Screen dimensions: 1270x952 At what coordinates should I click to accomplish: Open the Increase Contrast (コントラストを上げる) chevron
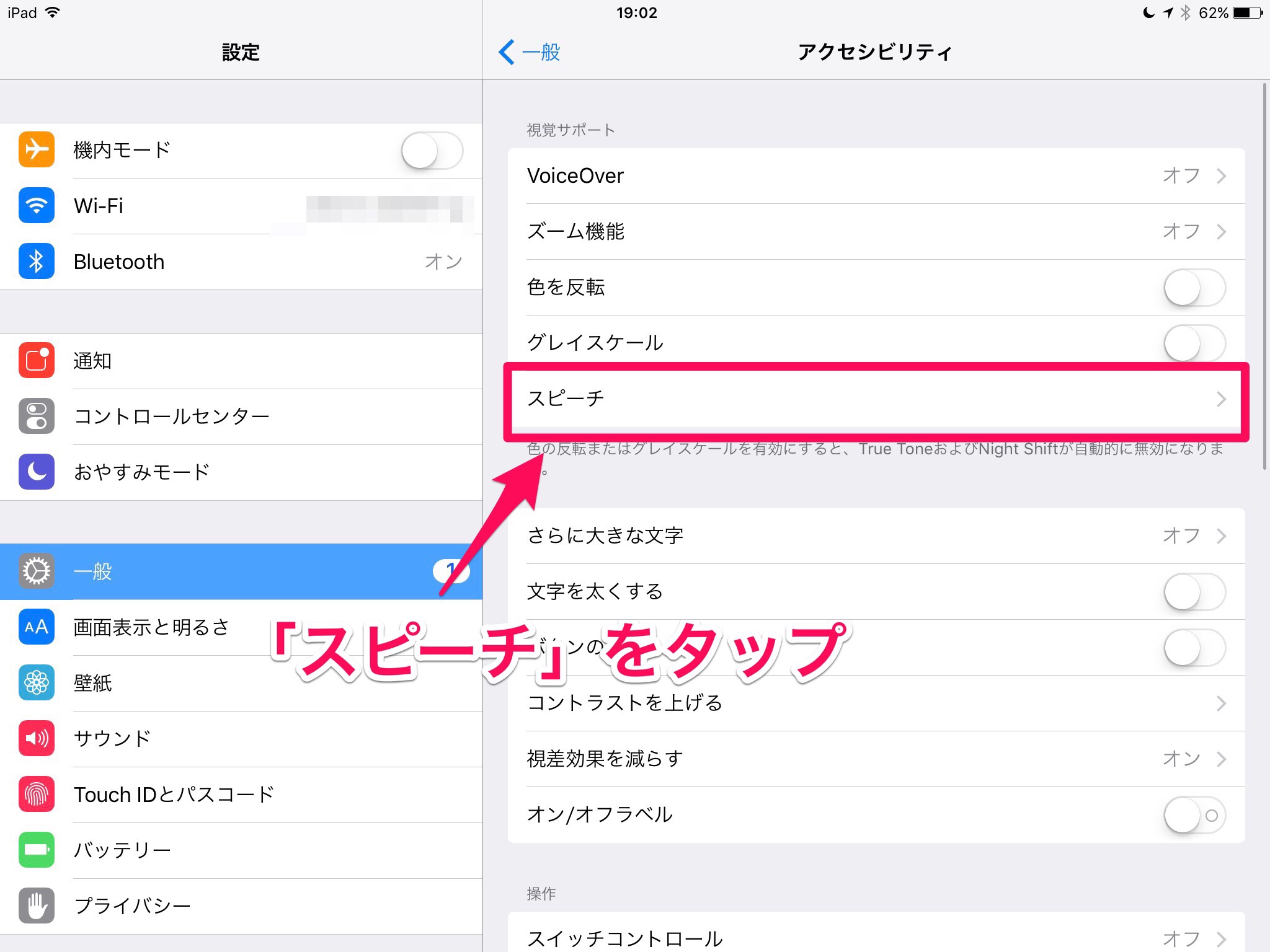point(1221,703)
